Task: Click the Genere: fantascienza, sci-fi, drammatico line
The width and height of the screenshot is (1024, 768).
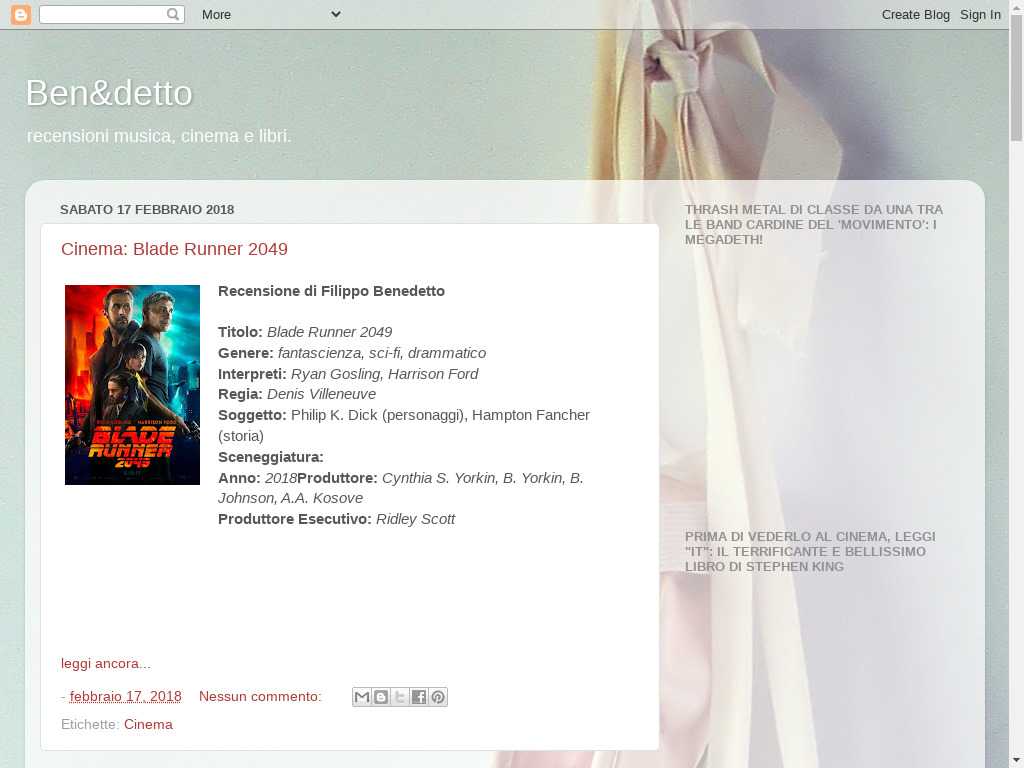Action: point(352,353)
